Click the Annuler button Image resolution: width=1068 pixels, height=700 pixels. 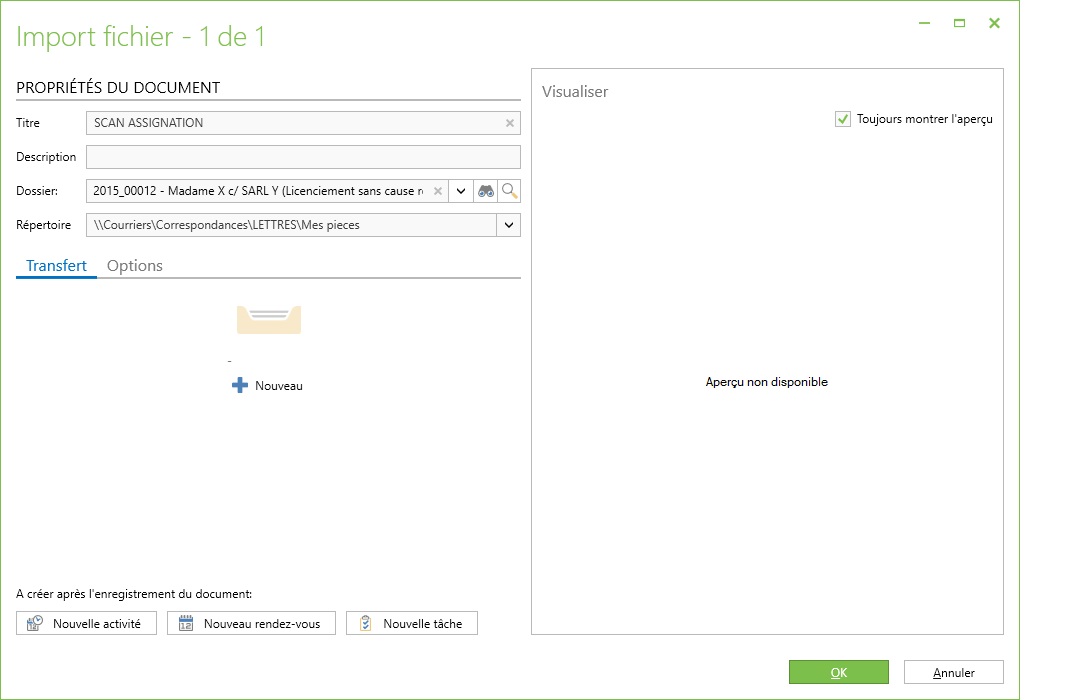pos(953,672)
